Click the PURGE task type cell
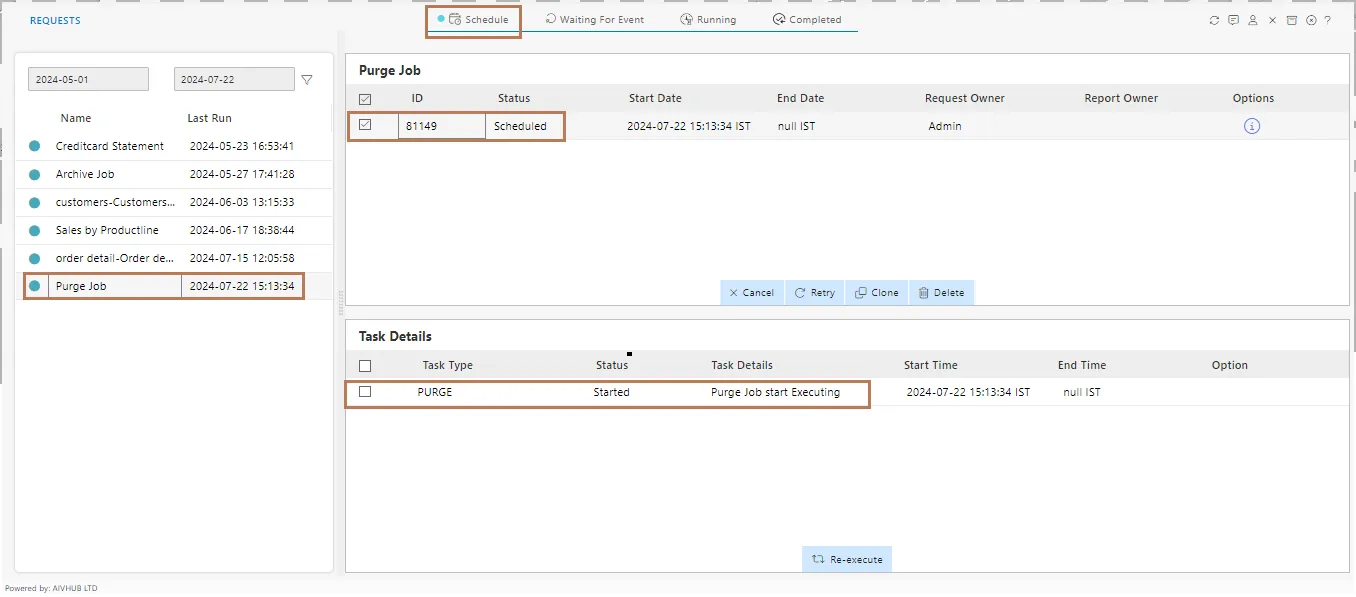This screenshot has width=1356, height=597. 435,392
